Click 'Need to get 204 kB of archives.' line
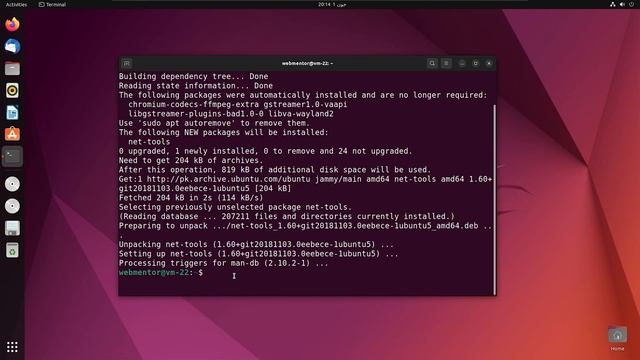Screen dimensions: 640x360 (x=191, y=160)
